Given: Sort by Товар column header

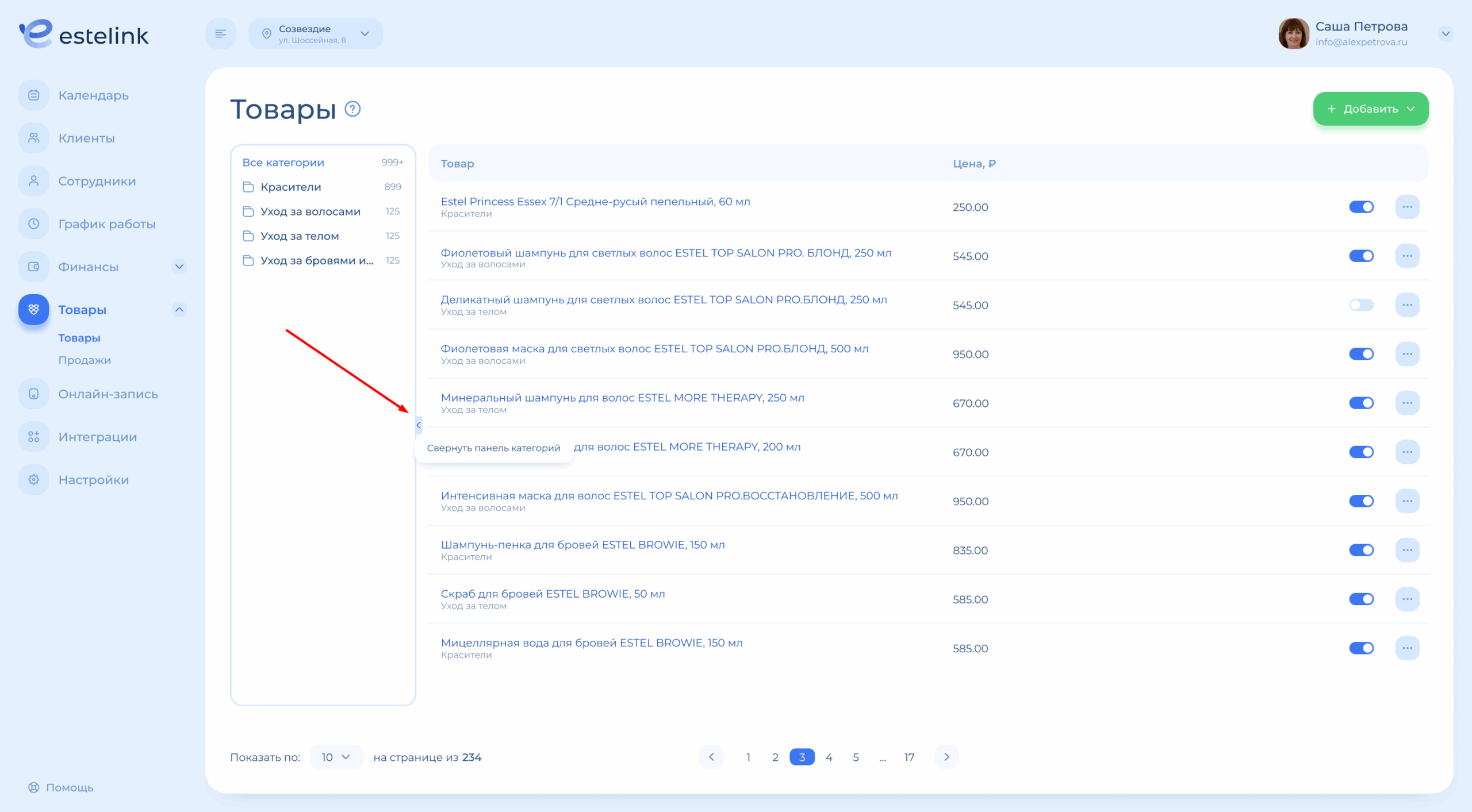Looking at the screenshot, I should click(x=457, y=164).
